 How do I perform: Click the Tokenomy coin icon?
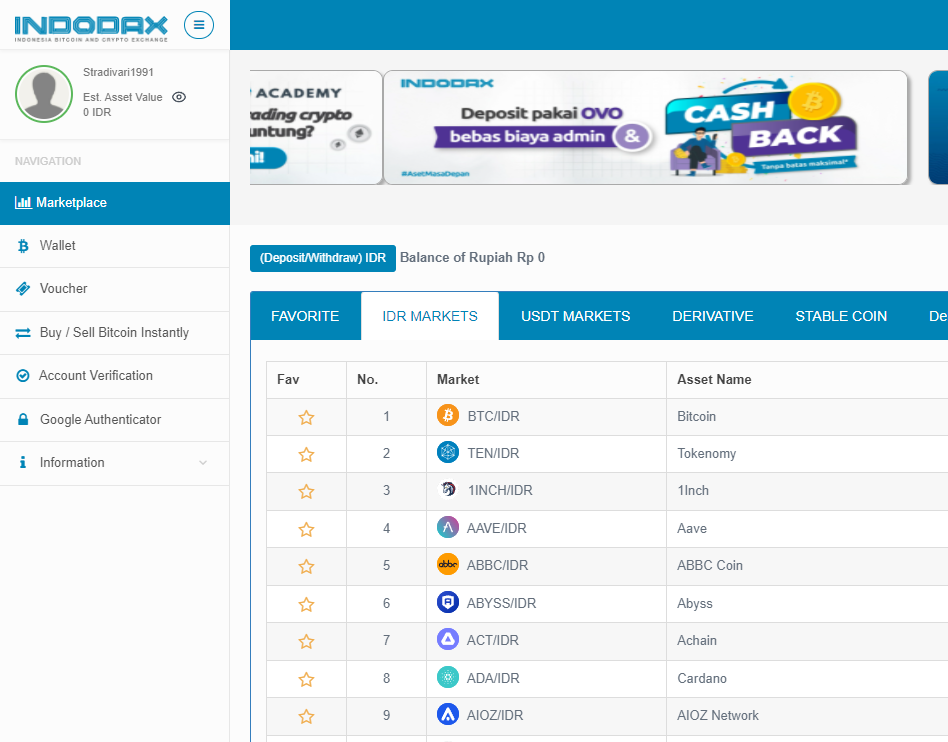click(x=448, y=452)
